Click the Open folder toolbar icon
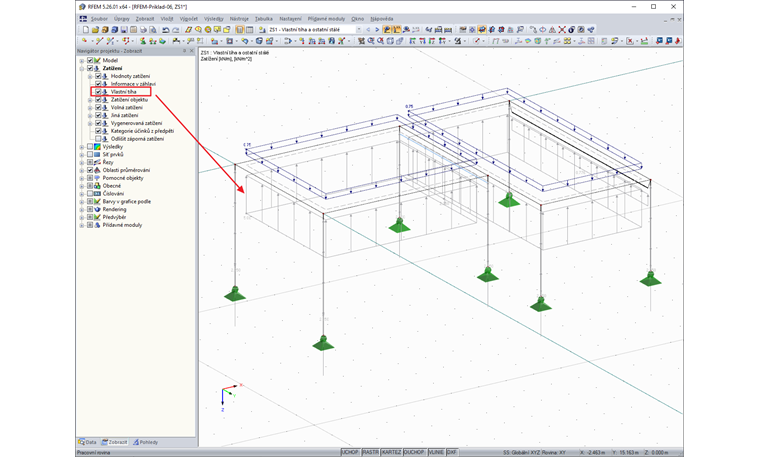This screenshot has height=457, width=760. pyautogui.click(x=95, y=30)
